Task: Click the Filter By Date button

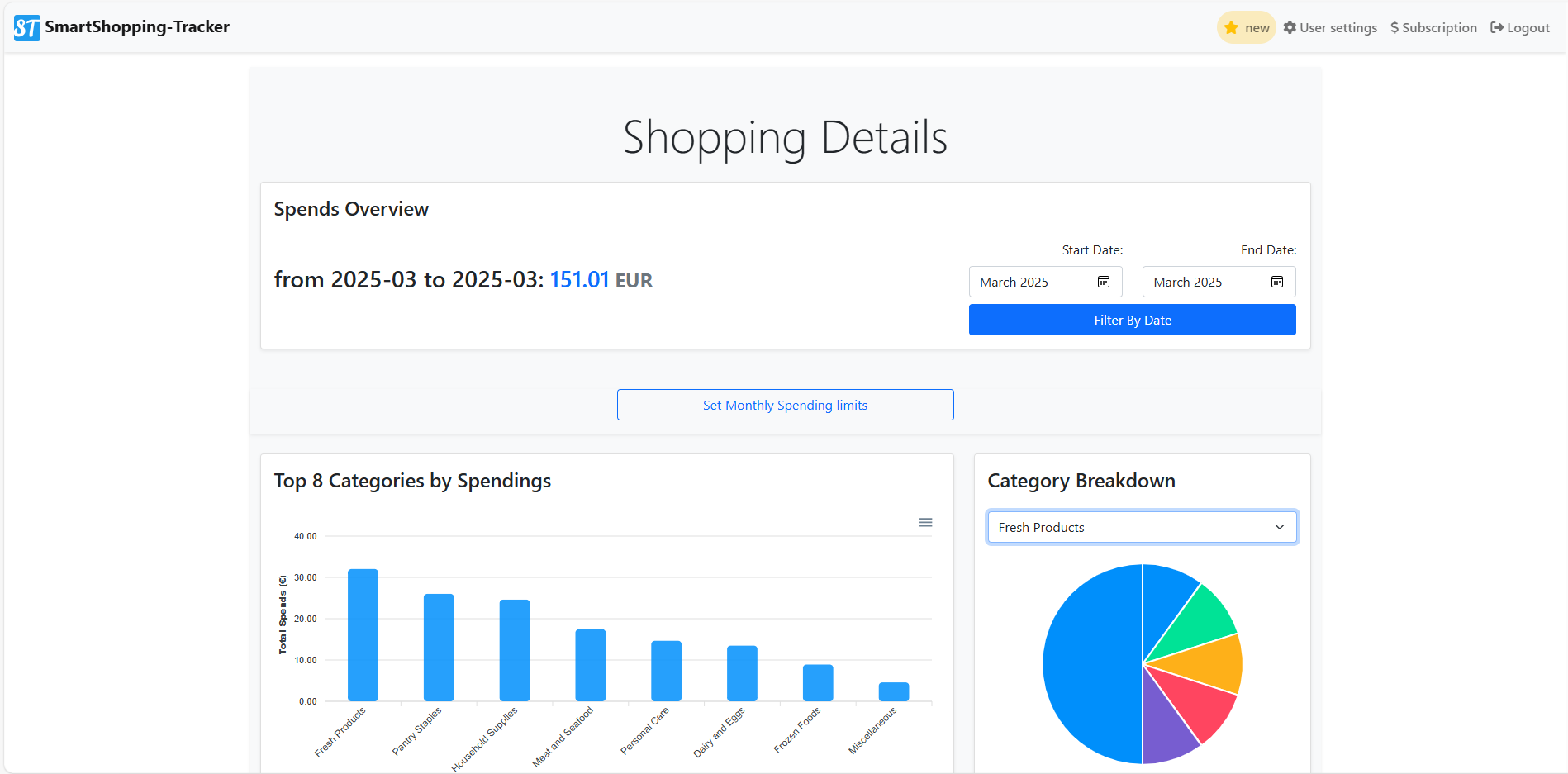Action: [1132, 320]
